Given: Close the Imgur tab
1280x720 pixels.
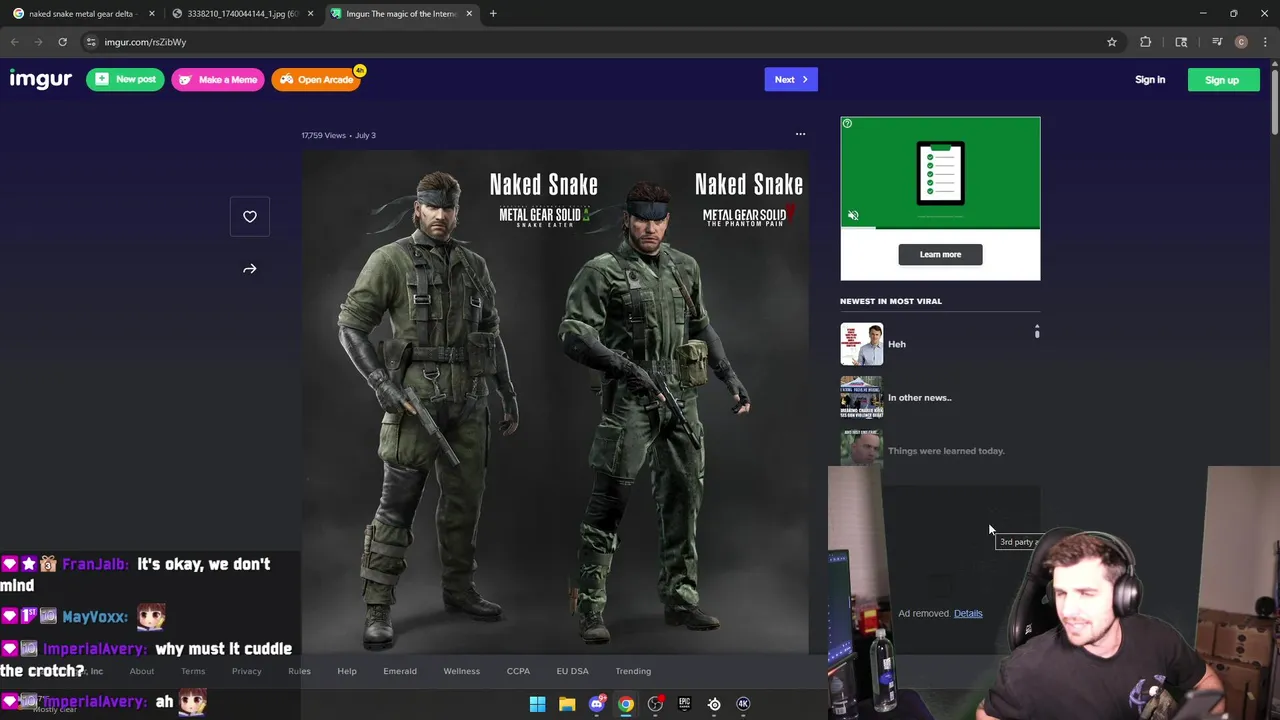Looking at the screenshot, I should 469,14.
